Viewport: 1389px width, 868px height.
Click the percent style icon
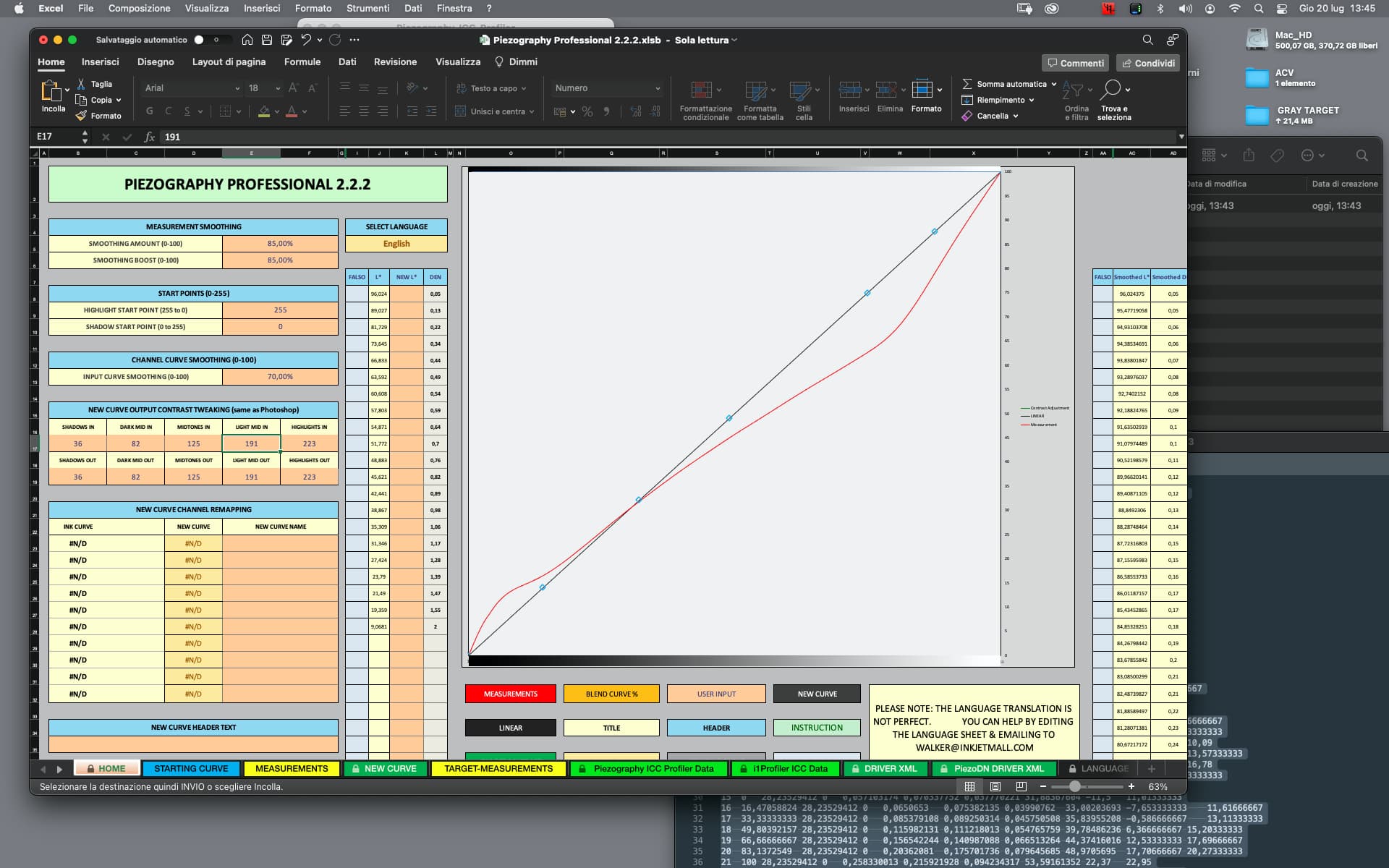pyautogui.click(x=587, y=111)
